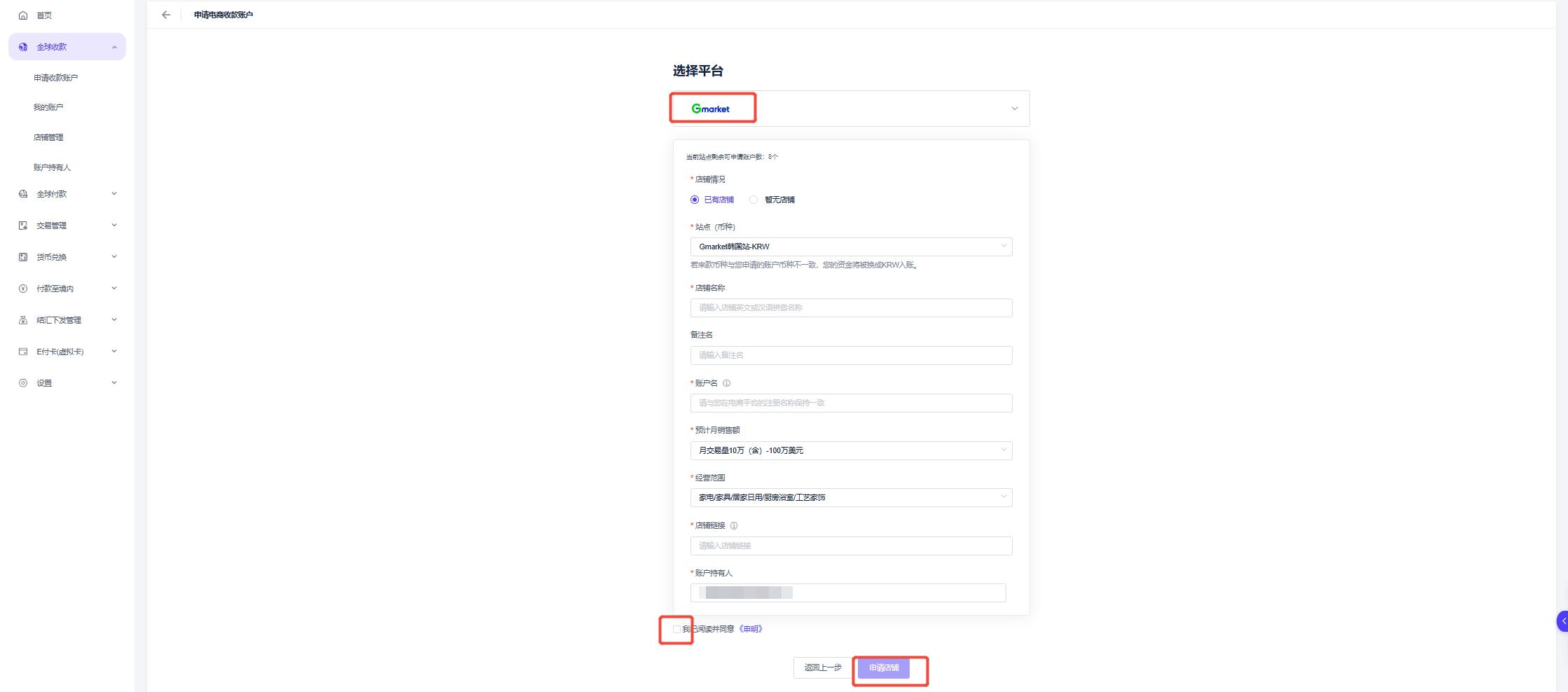Click the E付卡 card icon in sidebar
The image size is (1568, 692).
[x=23, y=352]
